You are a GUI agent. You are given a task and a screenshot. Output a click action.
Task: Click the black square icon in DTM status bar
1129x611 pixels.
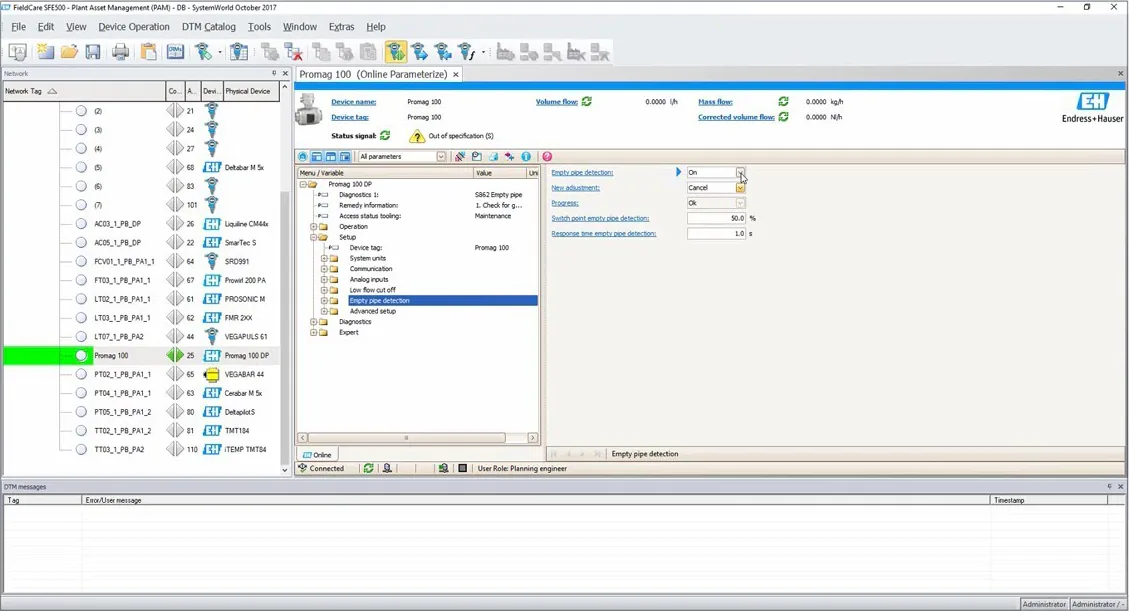click(x=462, y=469)
